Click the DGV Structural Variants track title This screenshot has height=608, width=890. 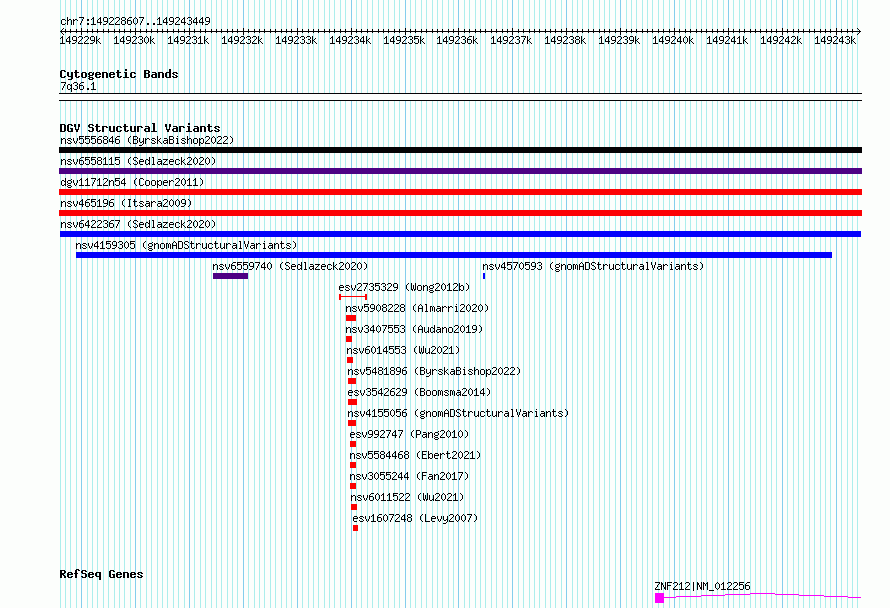click(x=140, y=128)
